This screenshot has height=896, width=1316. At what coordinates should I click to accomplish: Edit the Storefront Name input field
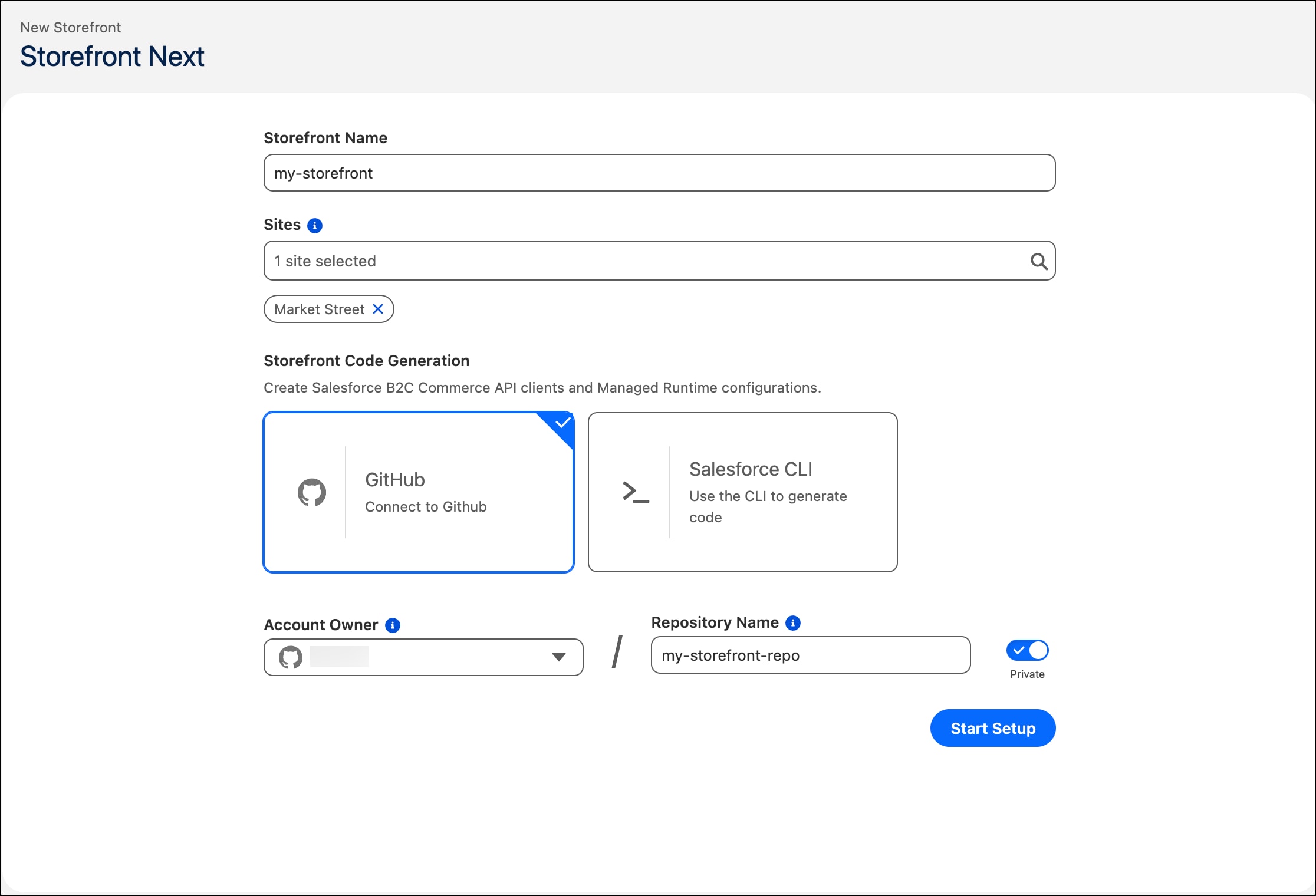pyautogui.click(x=659, y=173)
